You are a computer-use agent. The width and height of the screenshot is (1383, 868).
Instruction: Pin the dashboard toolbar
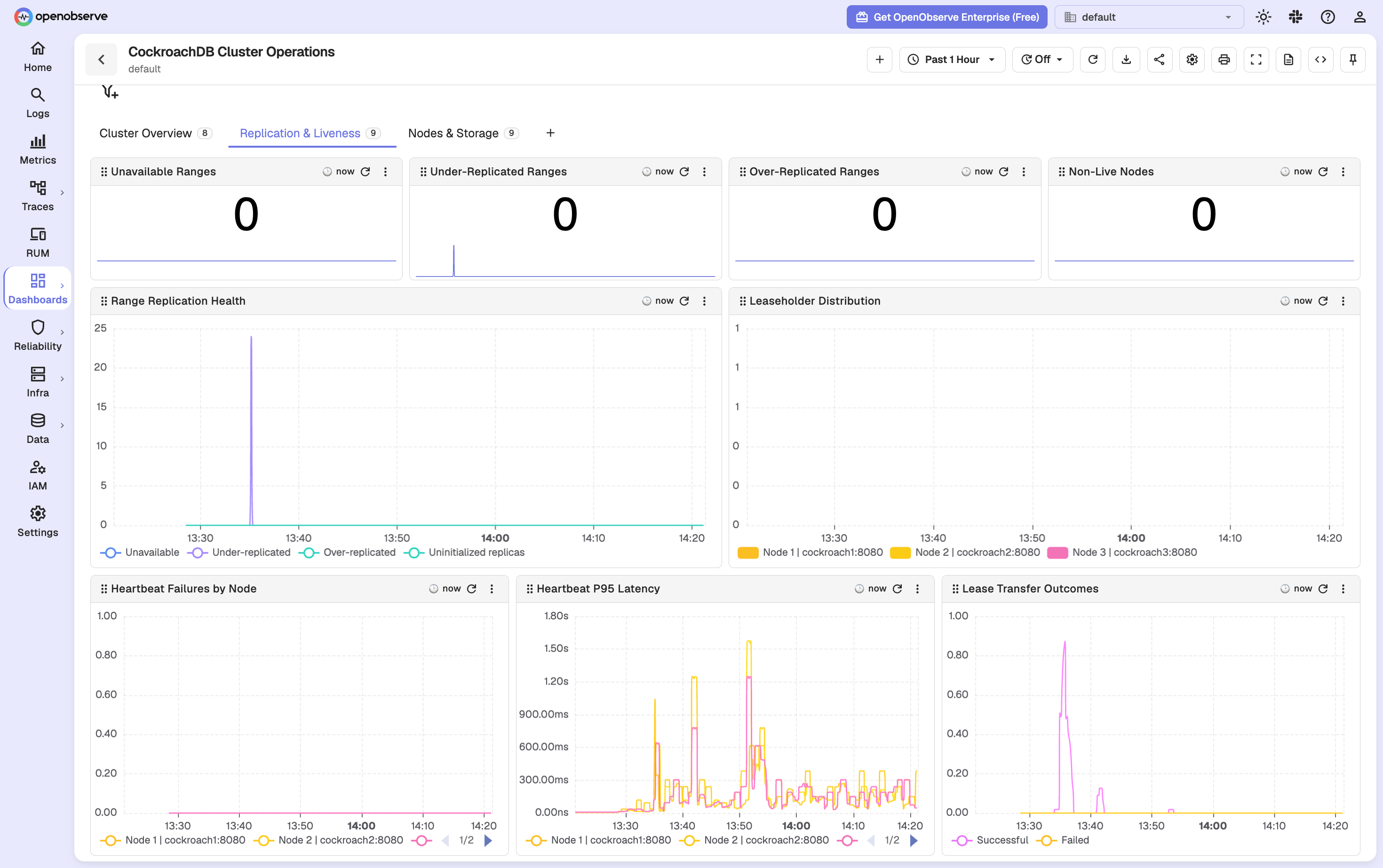[1352, 59]
